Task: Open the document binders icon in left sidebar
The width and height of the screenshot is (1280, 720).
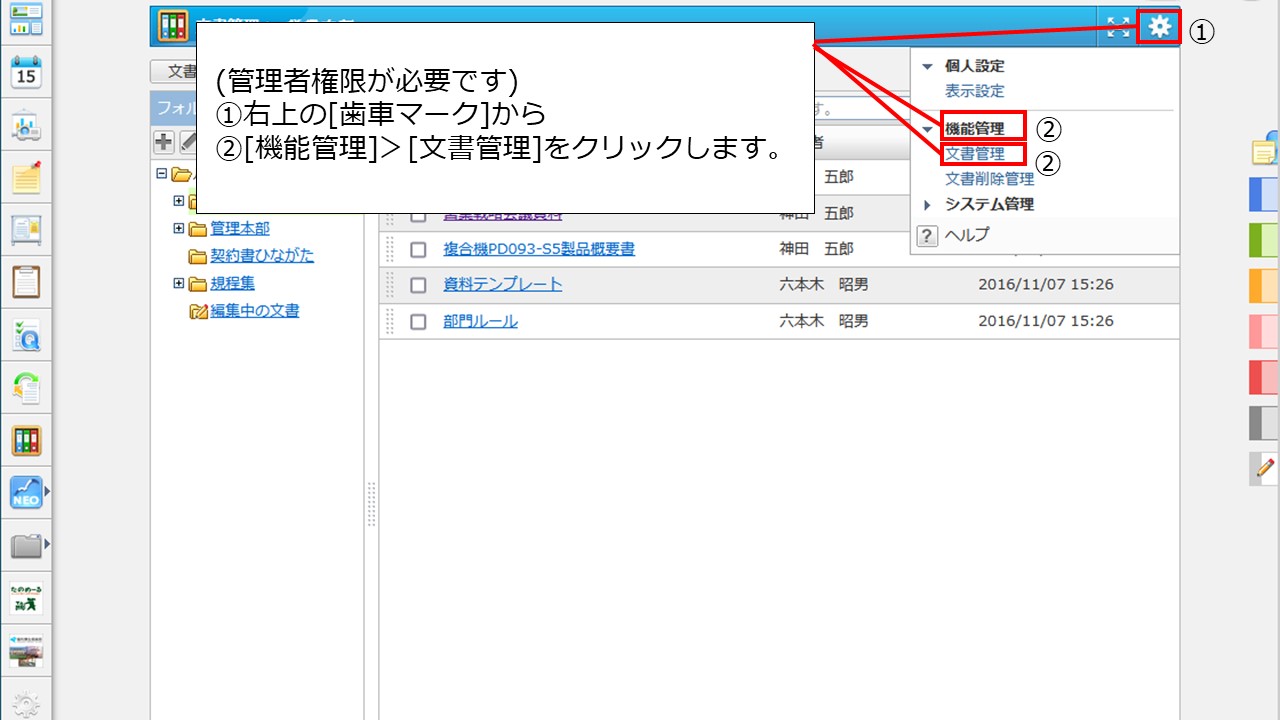Action: point(26,440)
